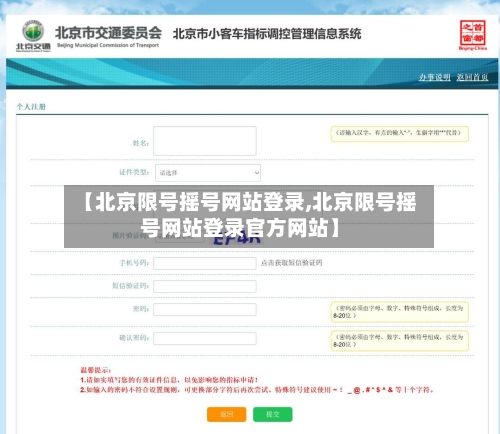Click the 北京交通 logo icon

point(33,36)
